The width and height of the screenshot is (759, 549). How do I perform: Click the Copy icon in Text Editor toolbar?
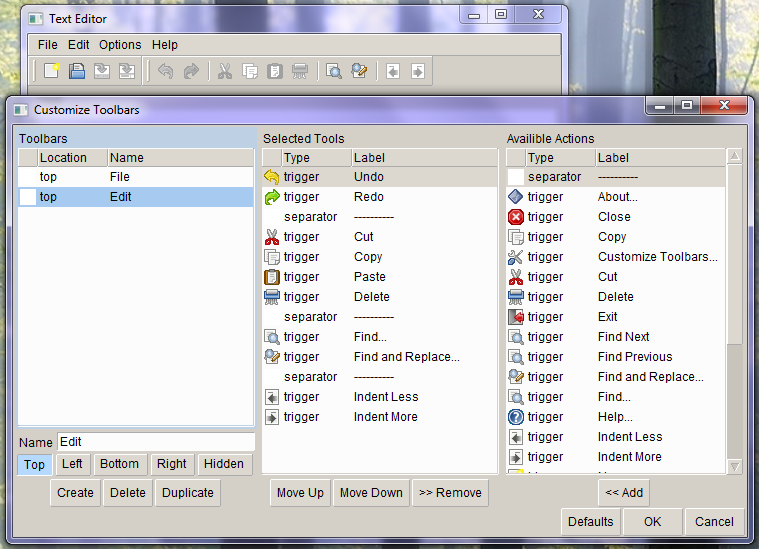(x=250, y=71)
